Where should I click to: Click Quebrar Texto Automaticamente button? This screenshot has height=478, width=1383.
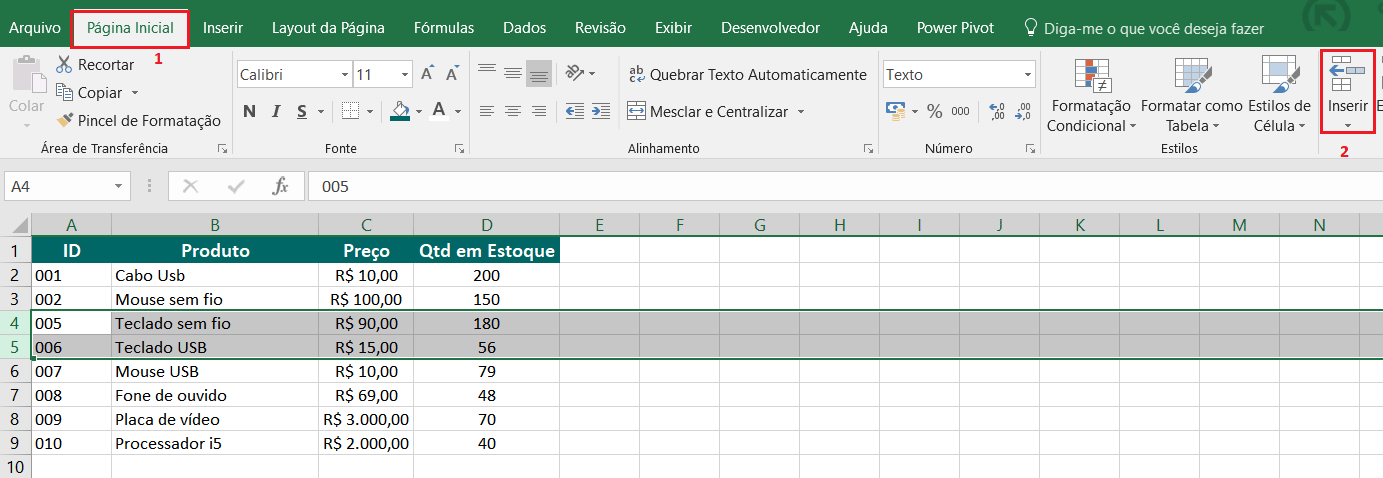point(747,75)
